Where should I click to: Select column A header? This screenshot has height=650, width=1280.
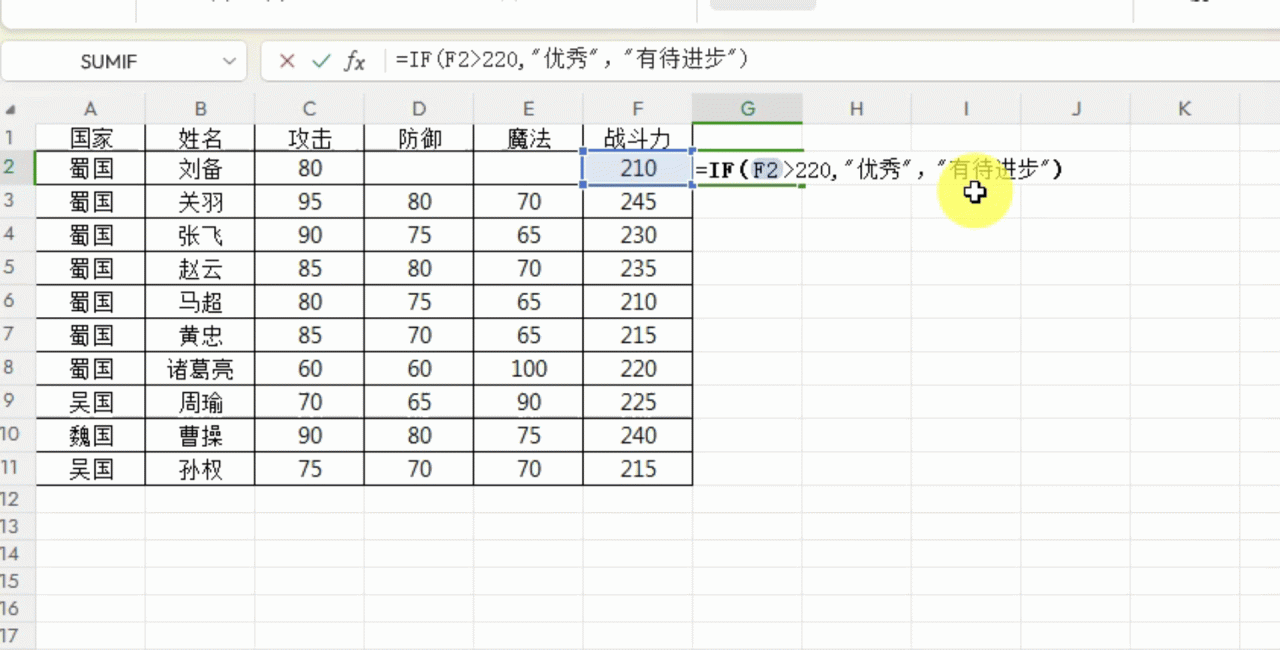point(90,109)
